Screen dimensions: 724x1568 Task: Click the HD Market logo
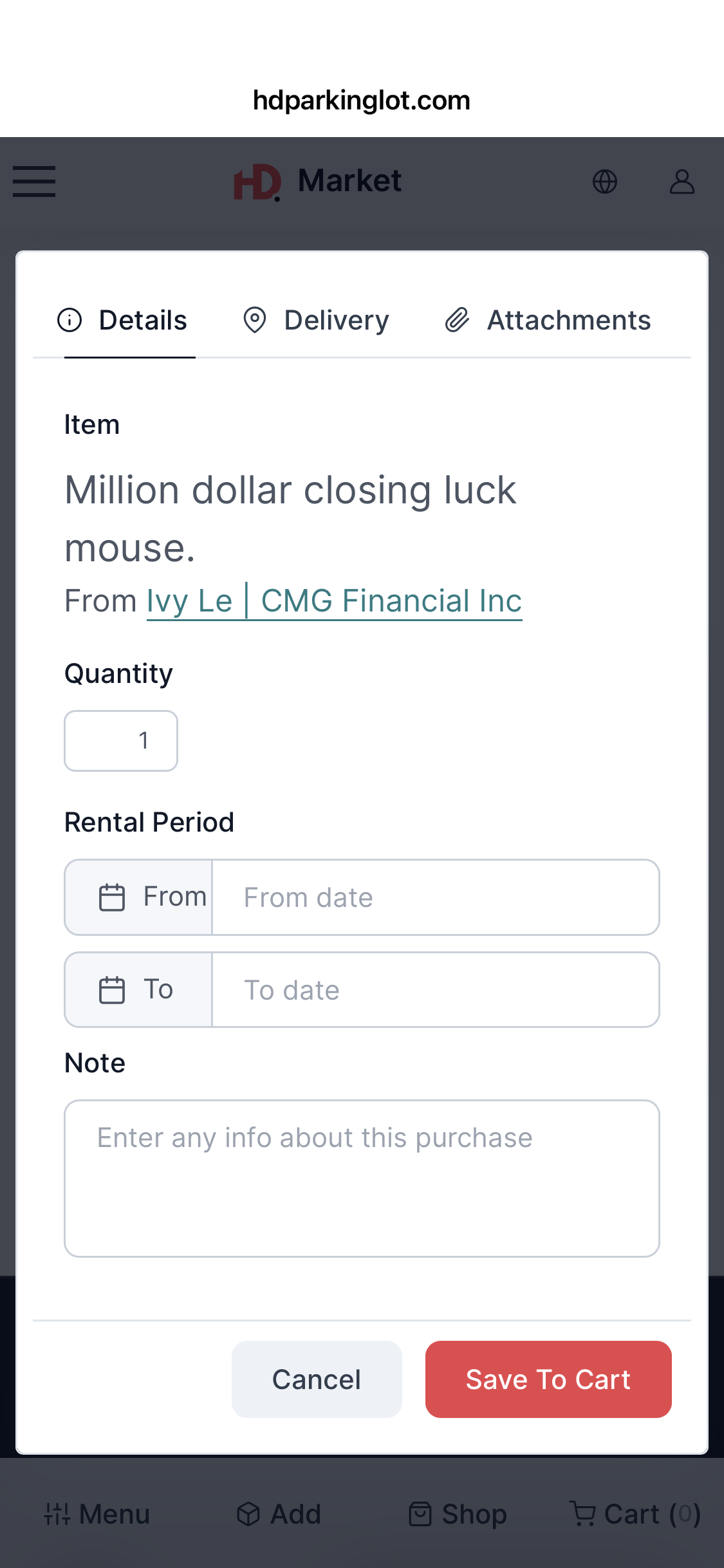point(318,182)
